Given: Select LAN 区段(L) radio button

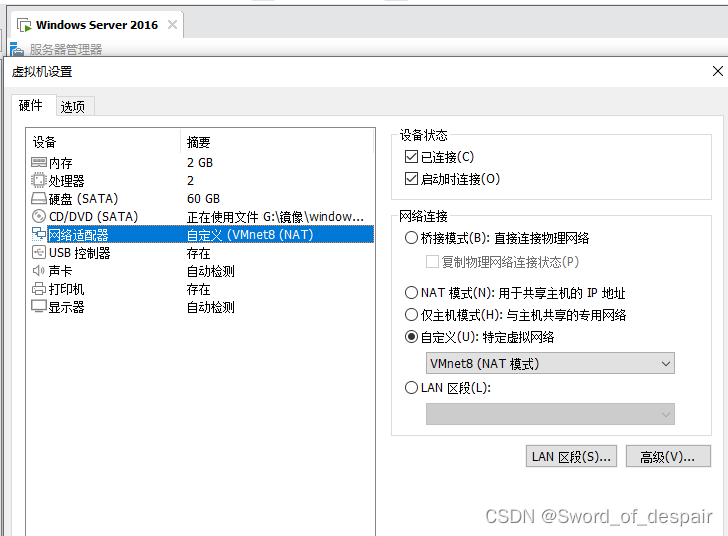Looking at the screenshot, I should 411,387.
